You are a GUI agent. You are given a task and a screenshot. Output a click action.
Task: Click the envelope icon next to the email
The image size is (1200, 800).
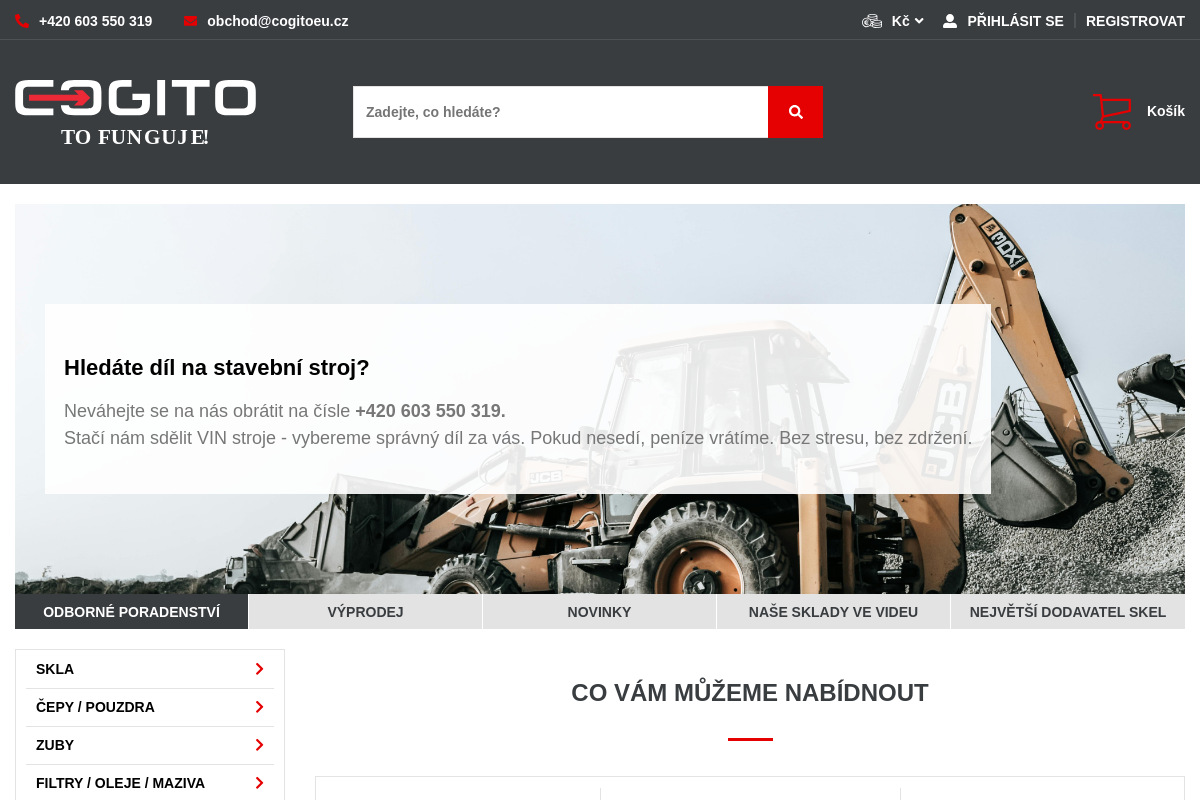189,20
